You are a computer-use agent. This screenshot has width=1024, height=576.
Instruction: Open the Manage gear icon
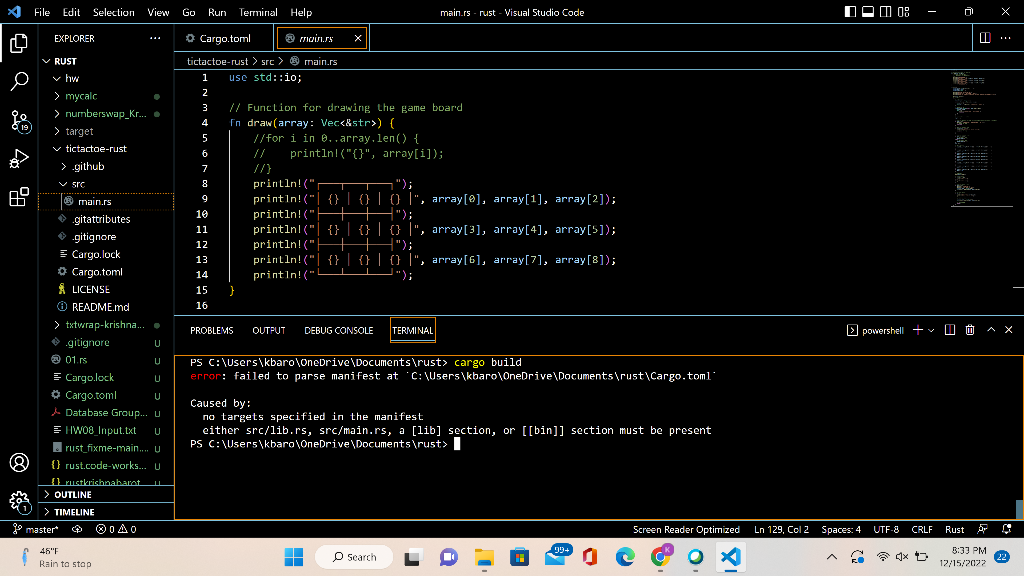[x=20, y=501]
